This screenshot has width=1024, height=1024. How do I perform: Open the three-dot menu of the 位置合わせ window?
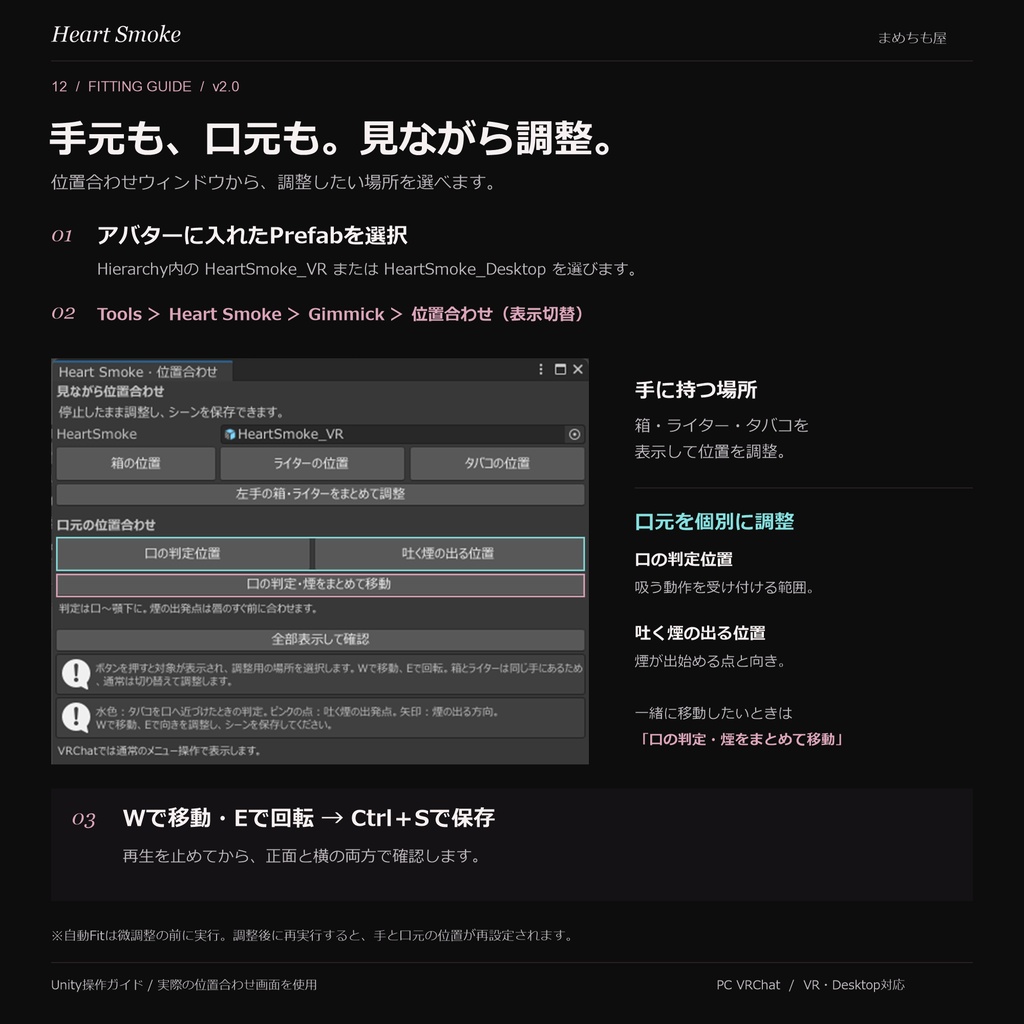click(541, 370)
